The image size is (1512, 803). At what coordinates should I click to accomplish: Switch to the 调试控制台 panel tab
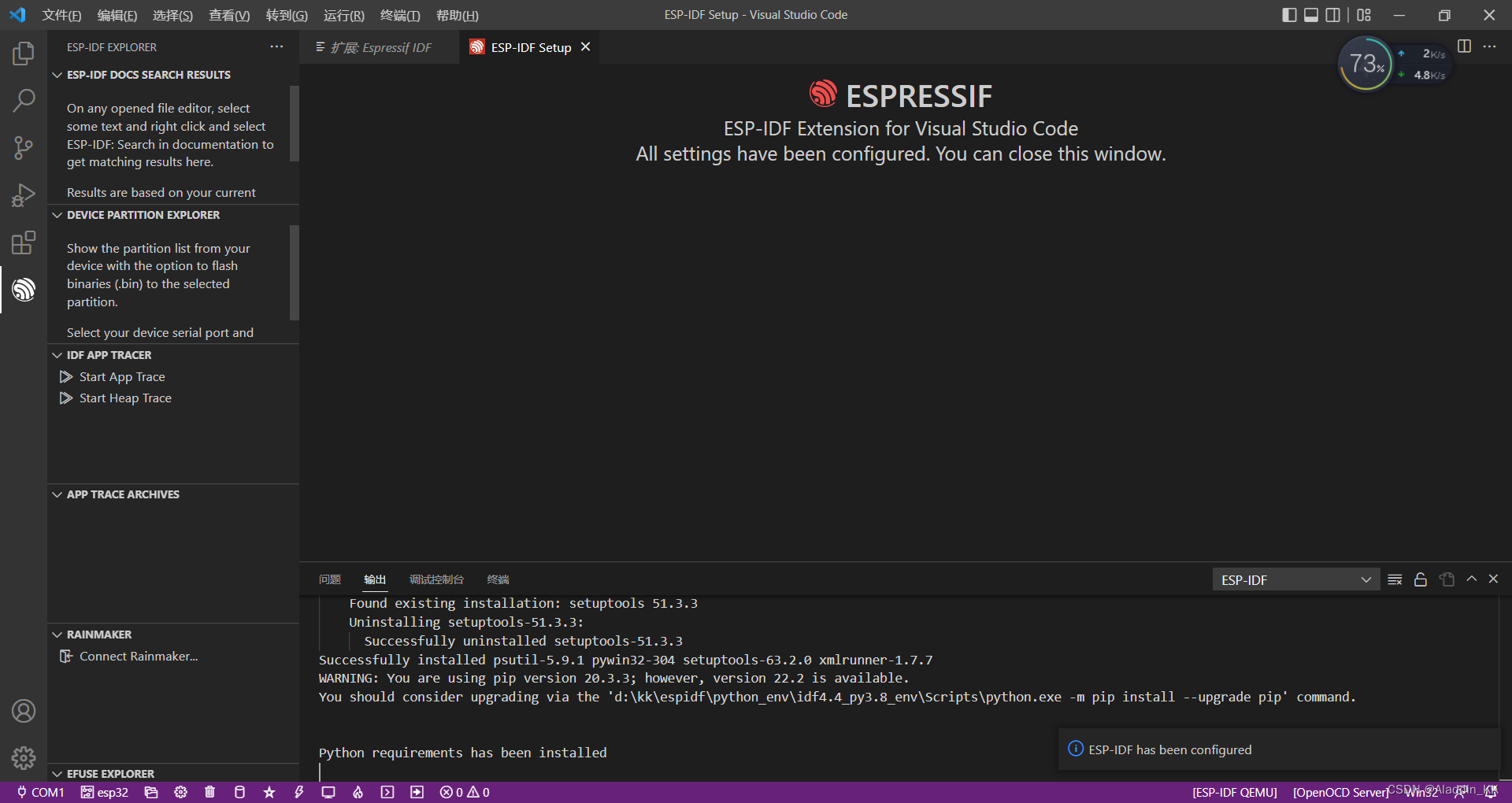[436, 579]
